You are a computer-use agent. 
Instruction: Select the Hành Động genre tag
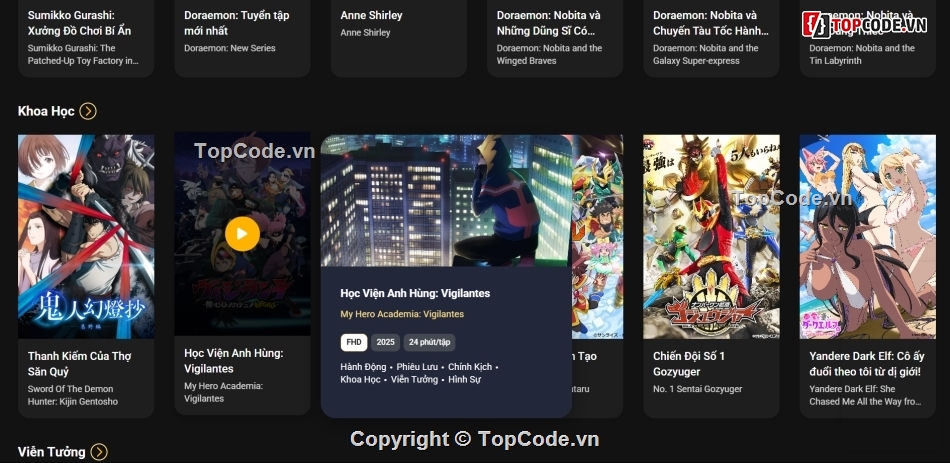tap(363, 367)
